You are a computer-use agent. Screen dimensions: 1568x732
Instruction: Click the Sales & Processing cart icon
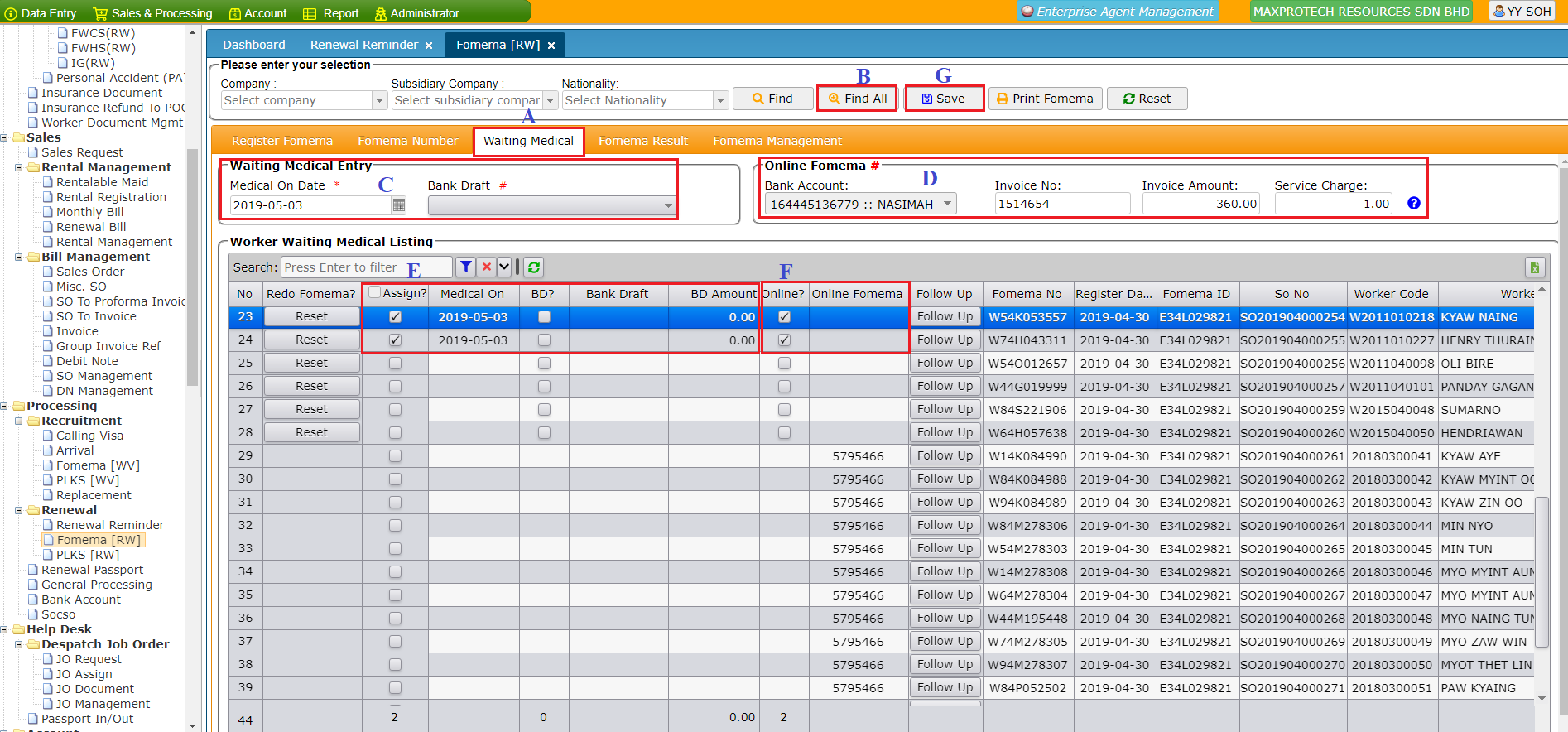point(100,13)
